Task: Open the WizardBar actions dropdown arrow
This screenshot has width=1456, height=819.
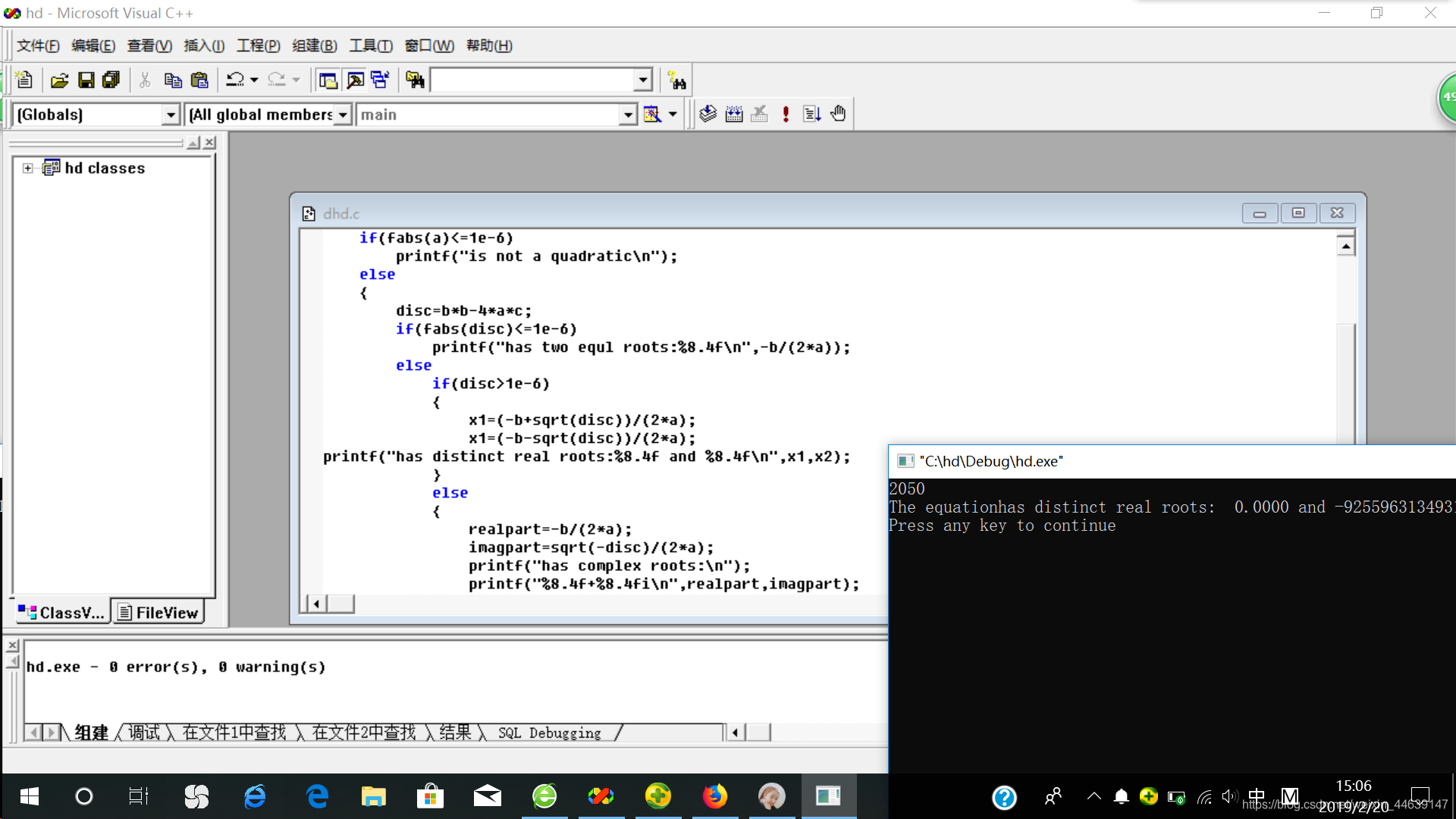Action: (673, 115)
